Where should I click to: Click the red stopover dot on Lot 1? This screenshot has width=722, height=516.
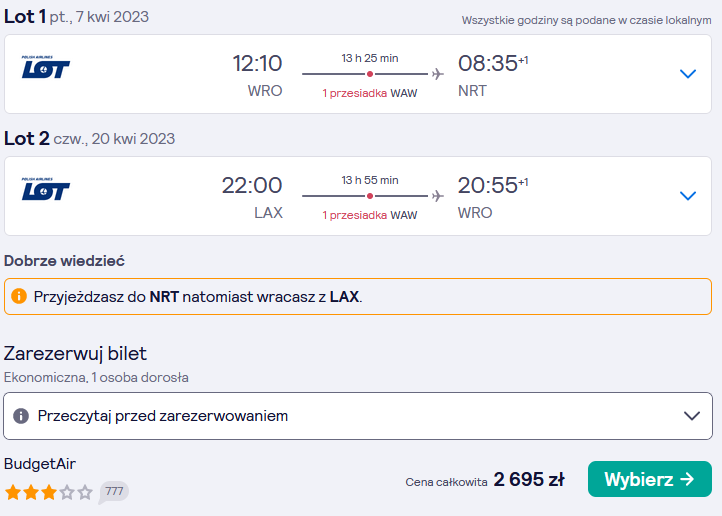[370, 74]
